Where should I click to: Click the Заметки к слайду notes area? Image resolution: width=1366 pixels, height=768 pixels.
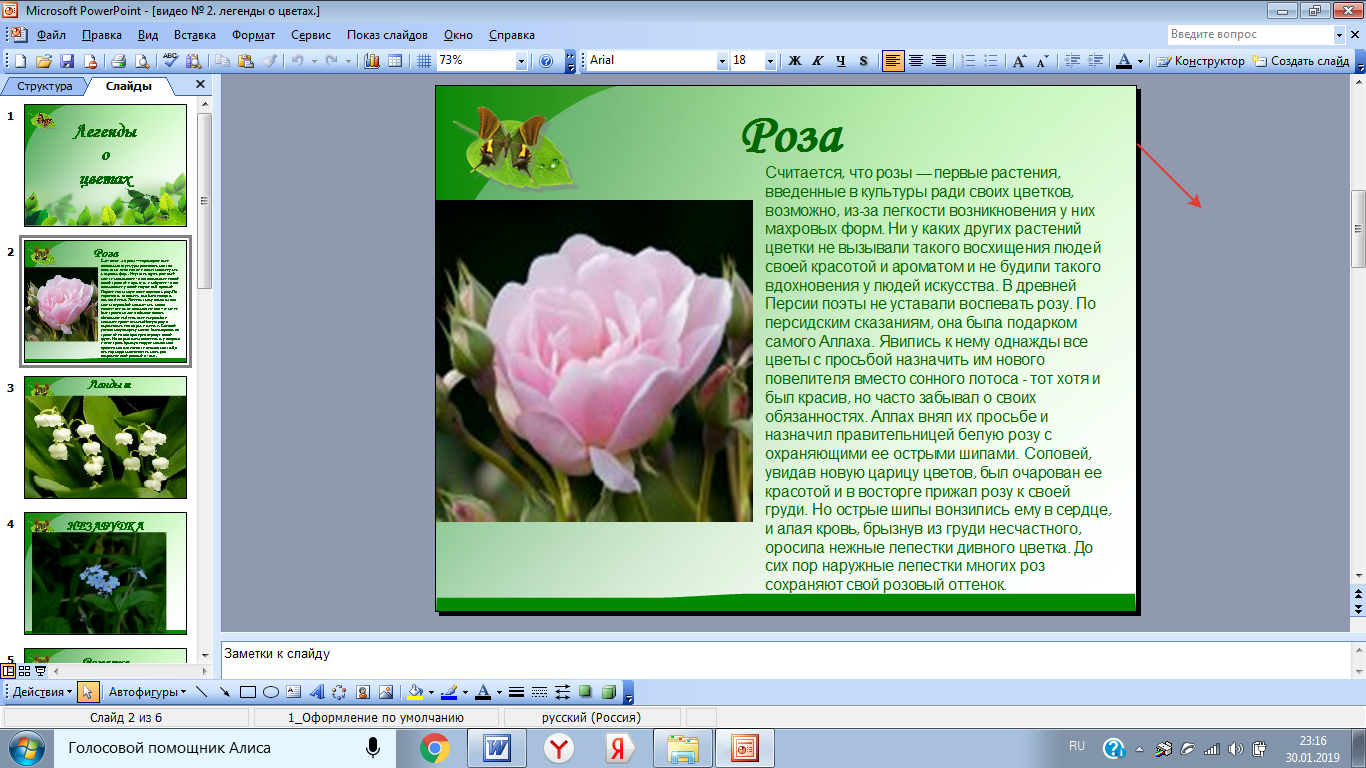click(x=785, y=660)
